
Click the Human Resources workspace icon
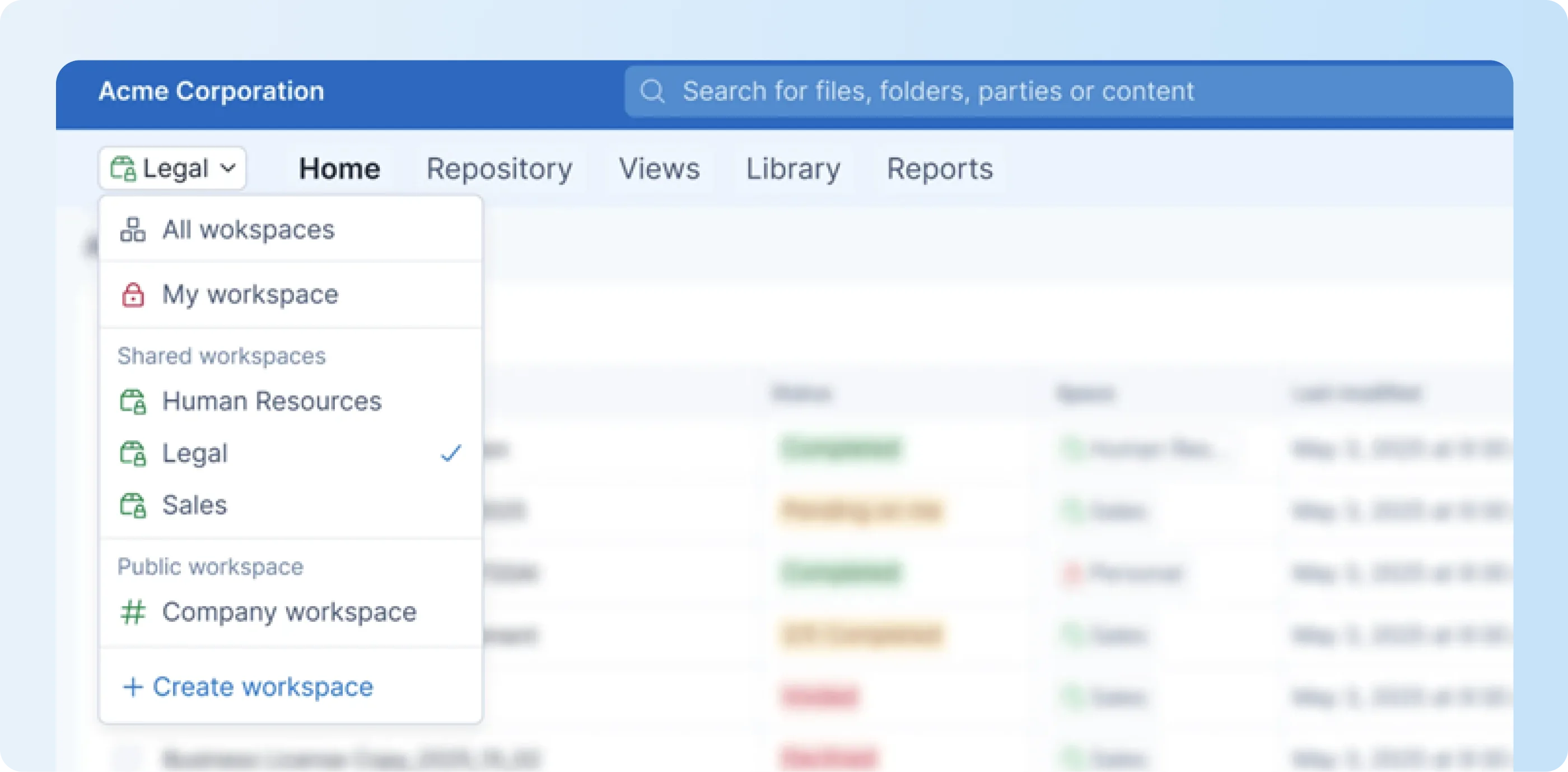133,401
